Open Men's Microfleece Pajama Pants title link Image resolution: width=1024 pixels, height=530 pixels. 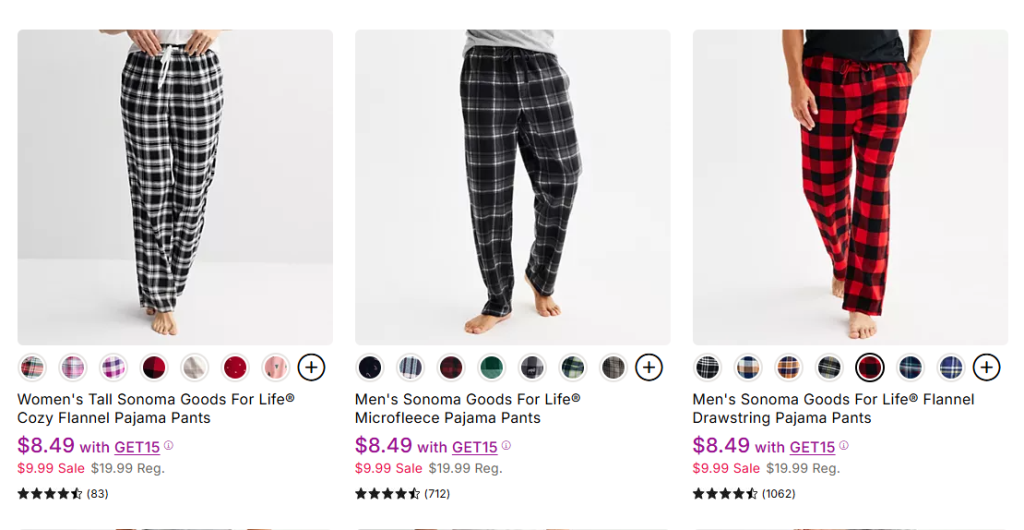pos(468,409)
